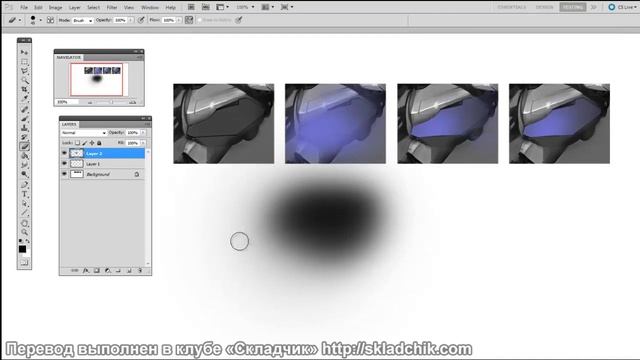Switch to Painting workspace button
The height and width of the screenshot is (360, 640).
573,7
